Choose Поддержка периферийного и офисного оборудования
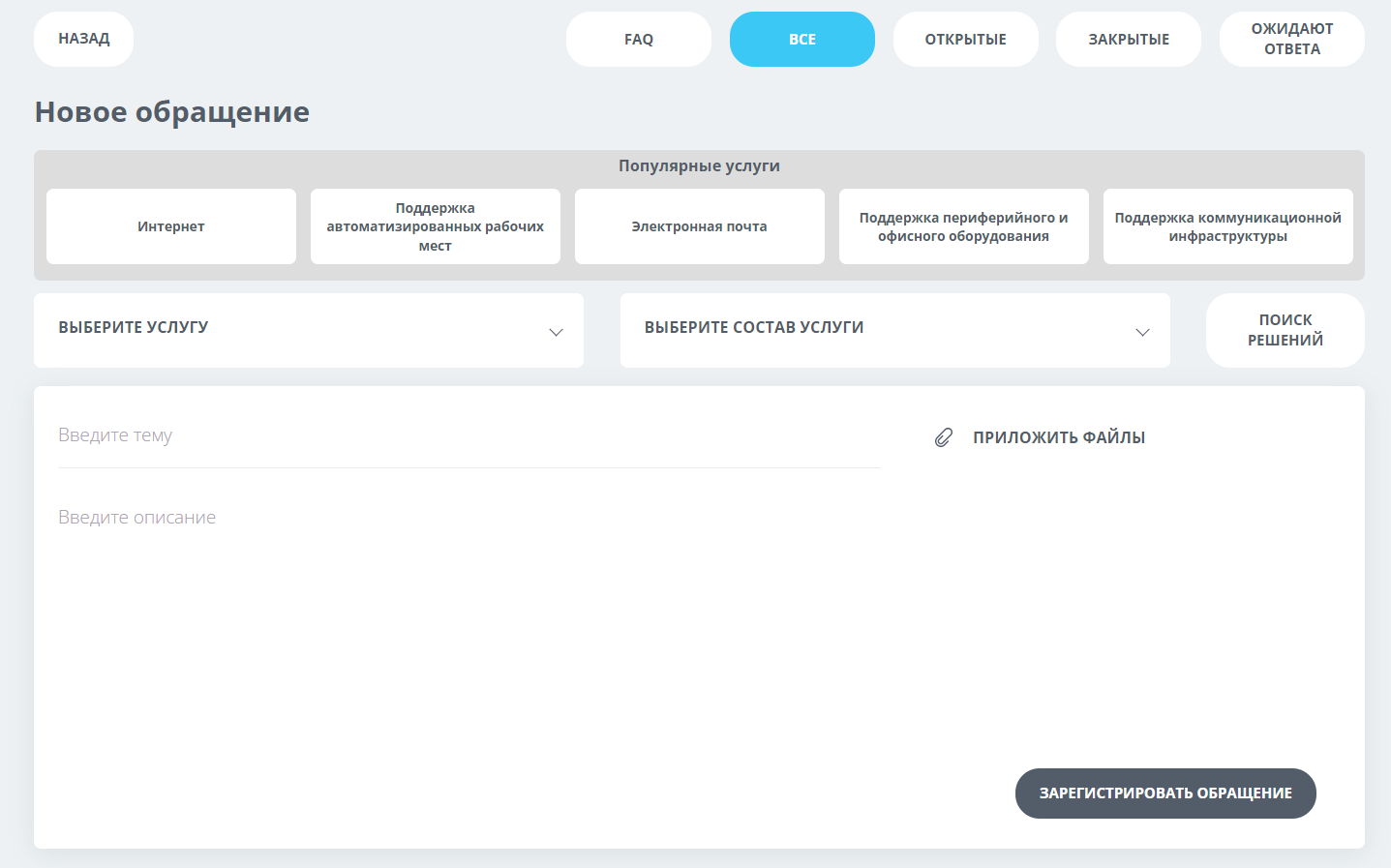This screenshot has width=1391, height=868. click(x=964, y=226)
